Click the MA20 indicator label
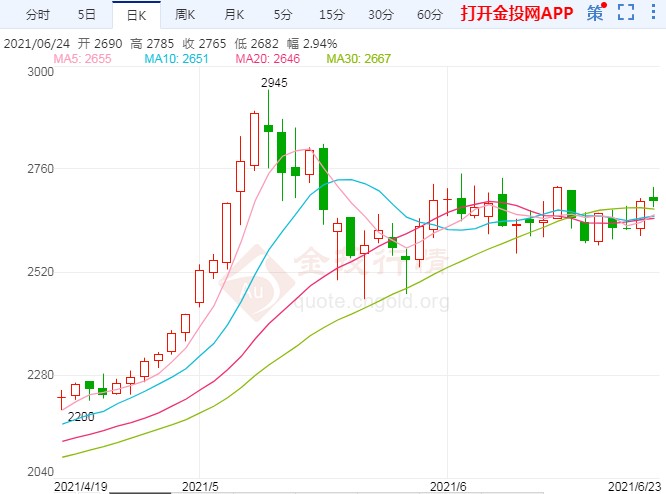 [268, 59]
